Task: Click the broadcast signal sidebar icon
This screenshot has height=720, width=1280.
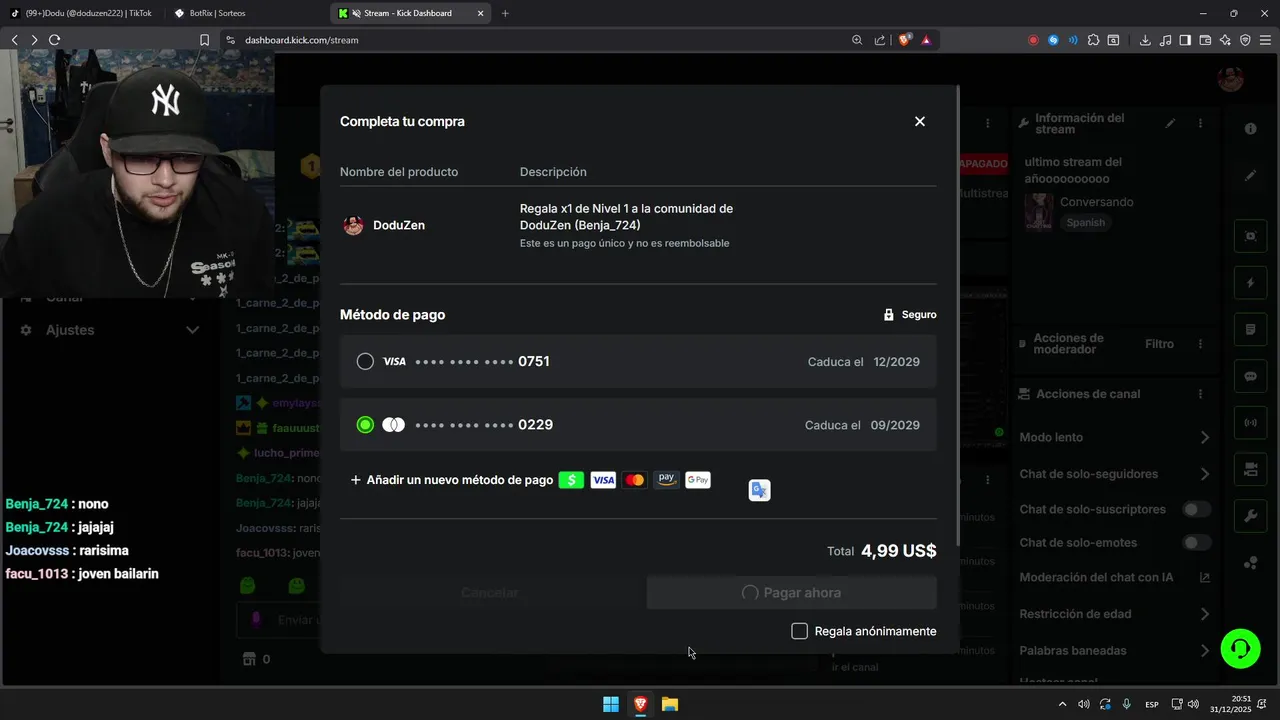Action: point(1250,423)
